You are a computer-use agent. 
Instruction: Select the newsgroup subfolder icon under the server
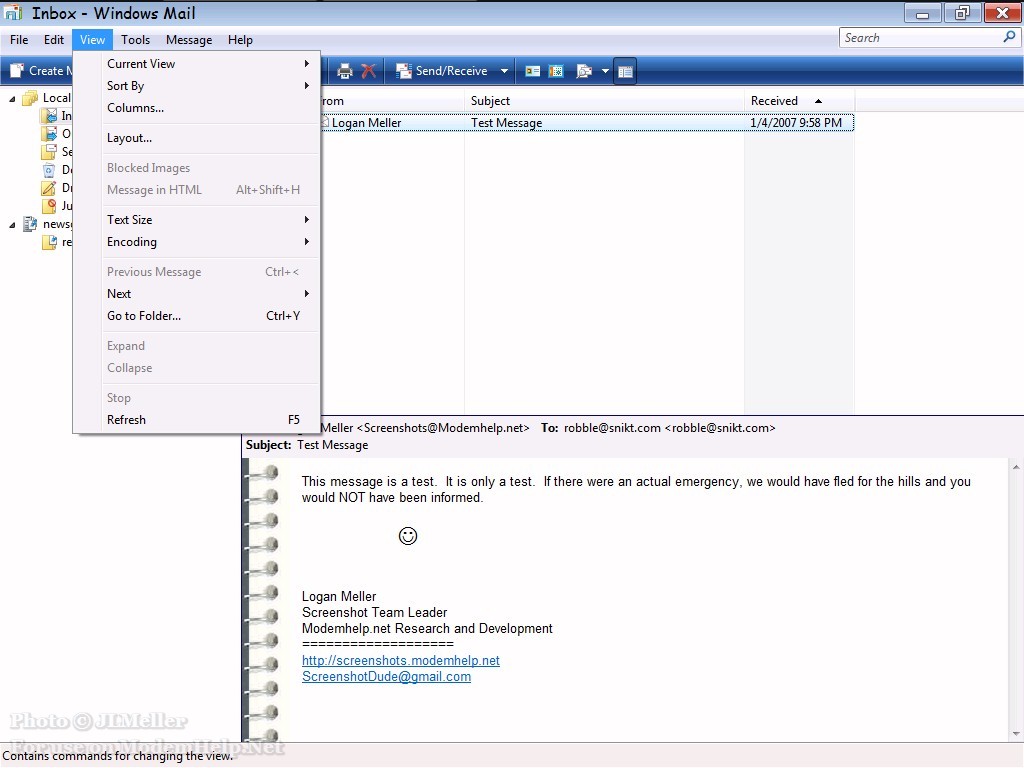click(49, 242)
